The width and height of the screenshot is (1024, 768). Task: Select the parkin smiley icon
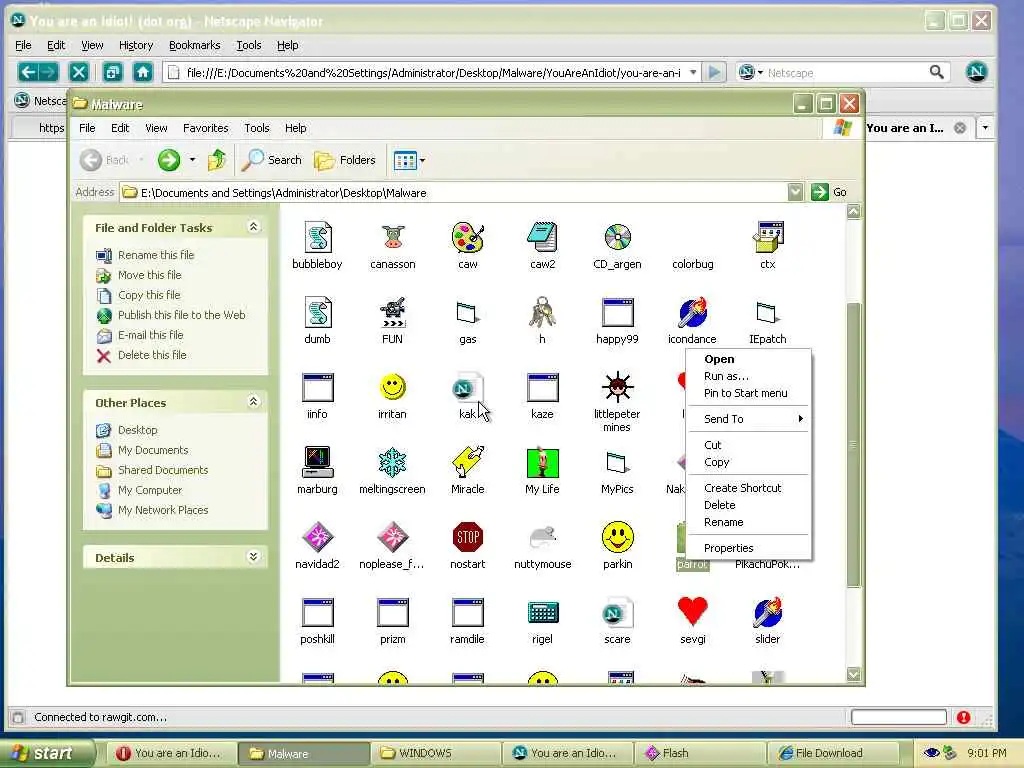click(x=617, y=537)
